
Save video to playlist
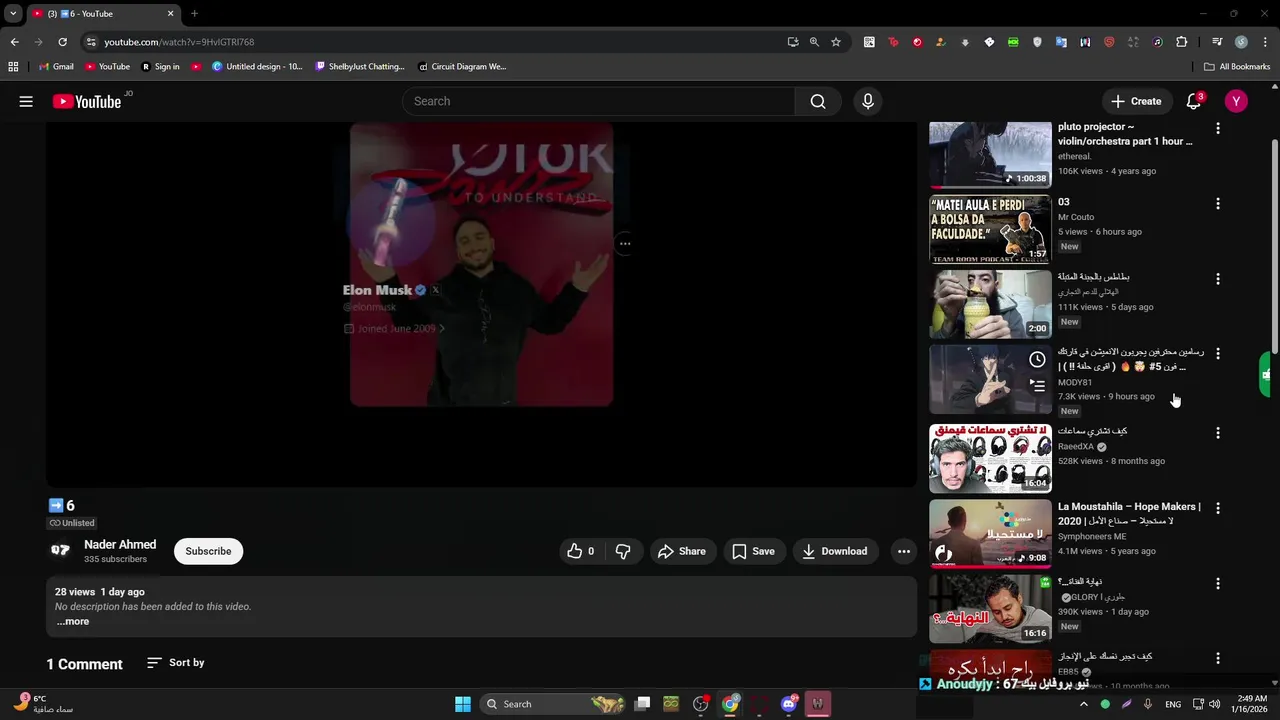[753, 551]
